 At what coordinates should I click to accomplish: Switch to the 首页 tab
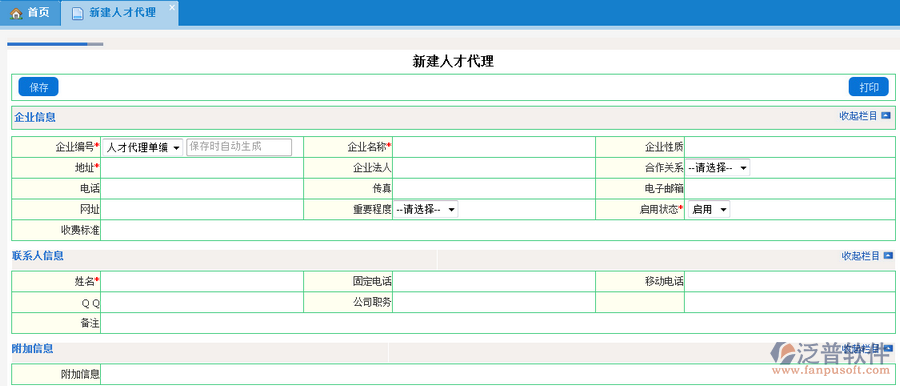30,13
